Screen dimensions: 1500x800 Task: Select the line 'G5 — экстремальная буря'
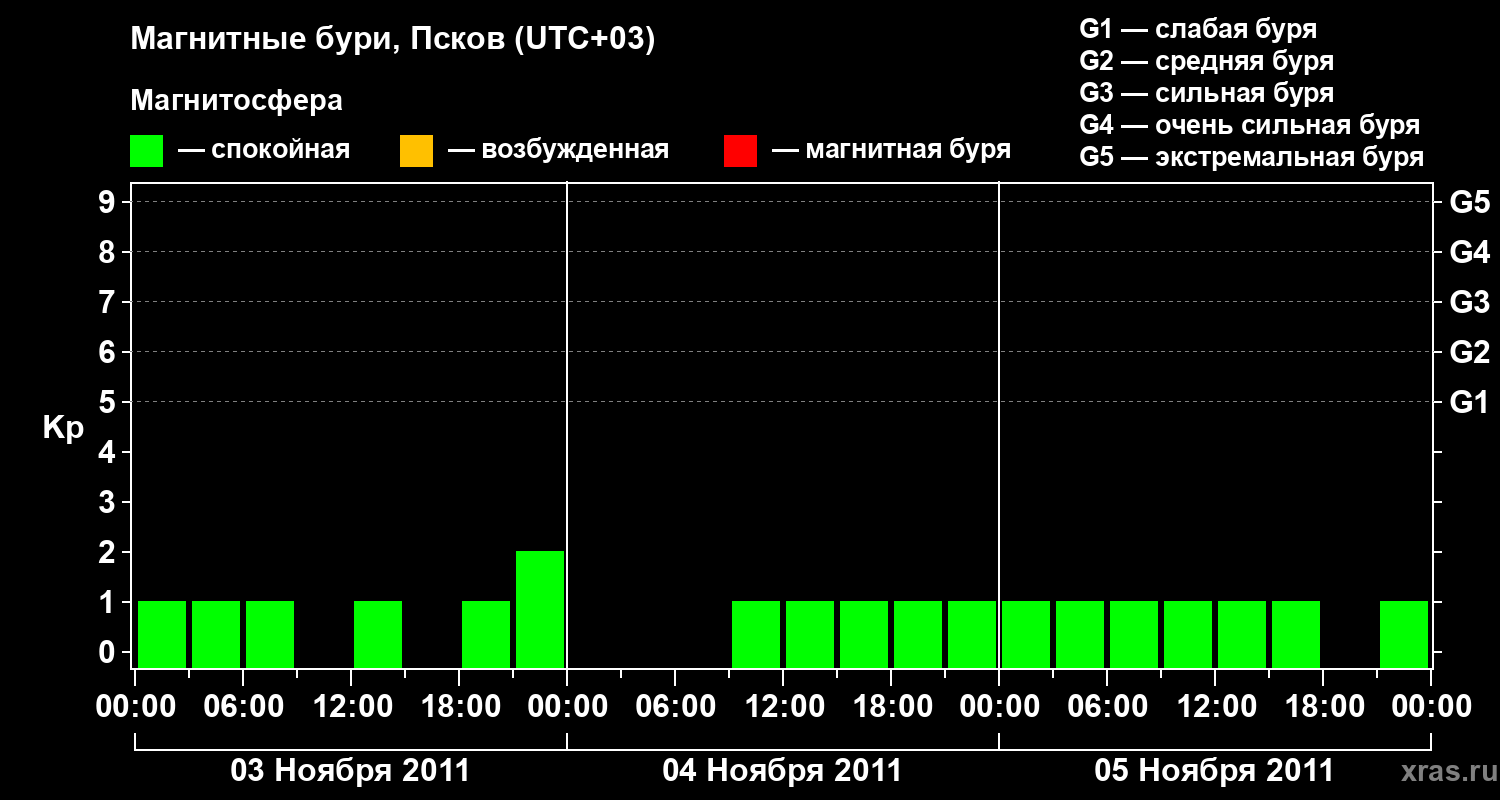tap(1251, 157)
